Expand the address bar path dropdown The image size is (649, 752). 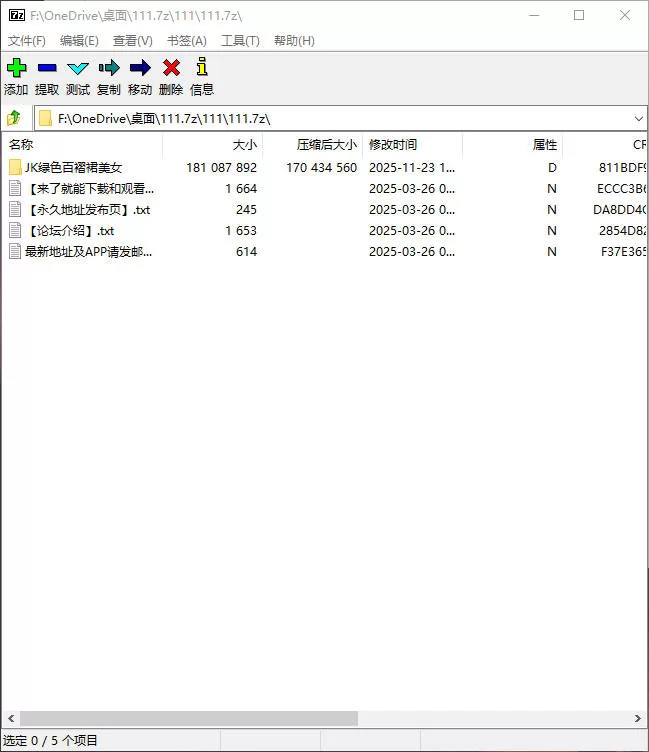[638, 118]
